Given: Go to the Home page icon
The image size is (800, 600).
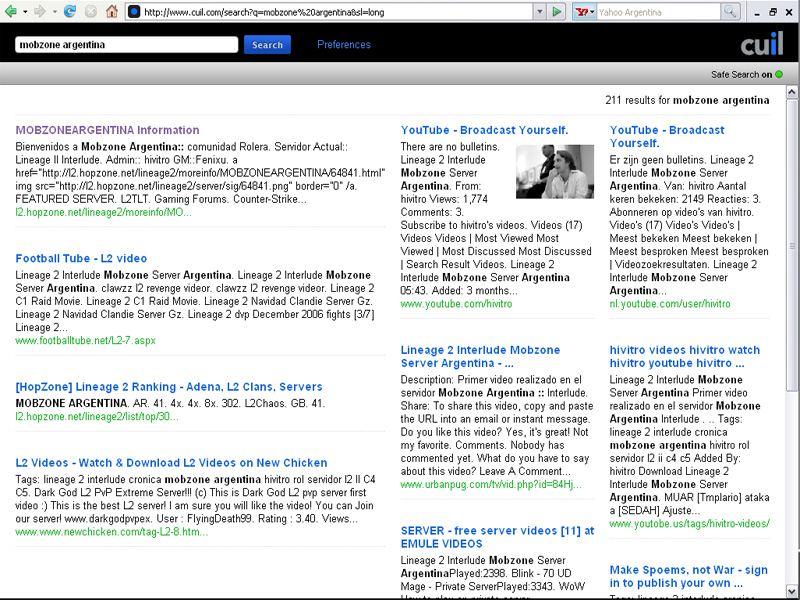Looking at the screenshot, I should click(112, 12).
